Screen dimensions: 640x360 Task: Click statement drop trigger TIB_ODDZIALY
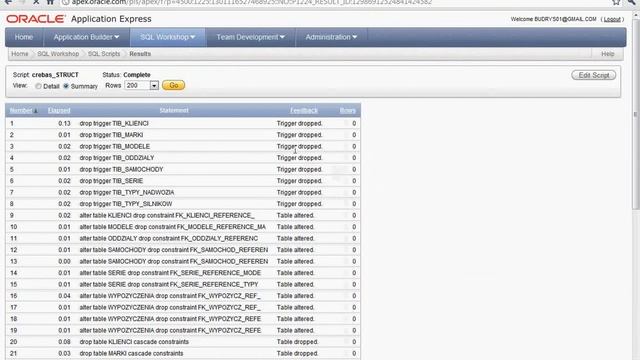pos(117,158)
